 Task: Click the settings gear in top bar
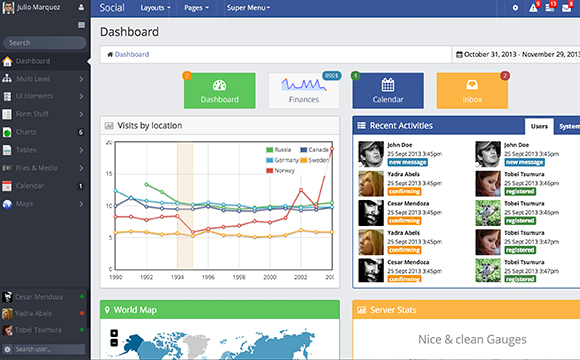[515, 8]
